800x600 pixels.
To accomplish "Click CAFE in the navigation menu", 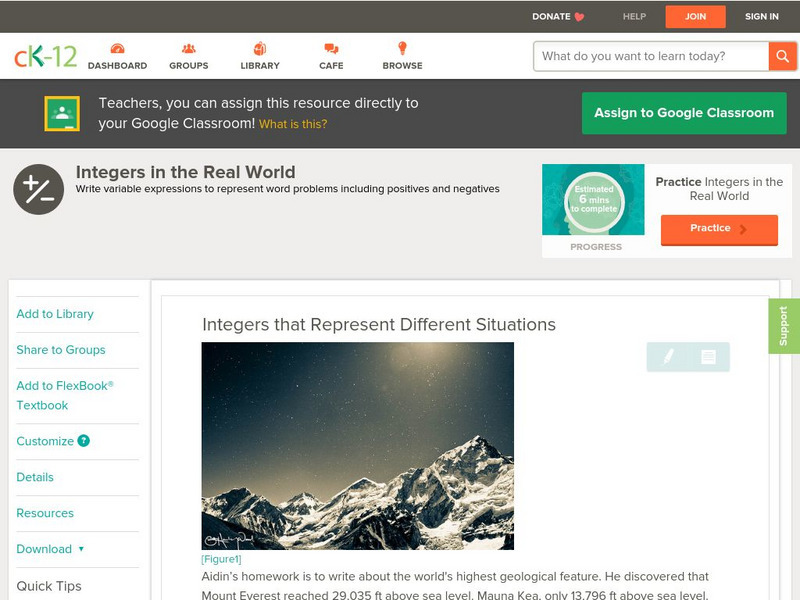I will (331, 66).
